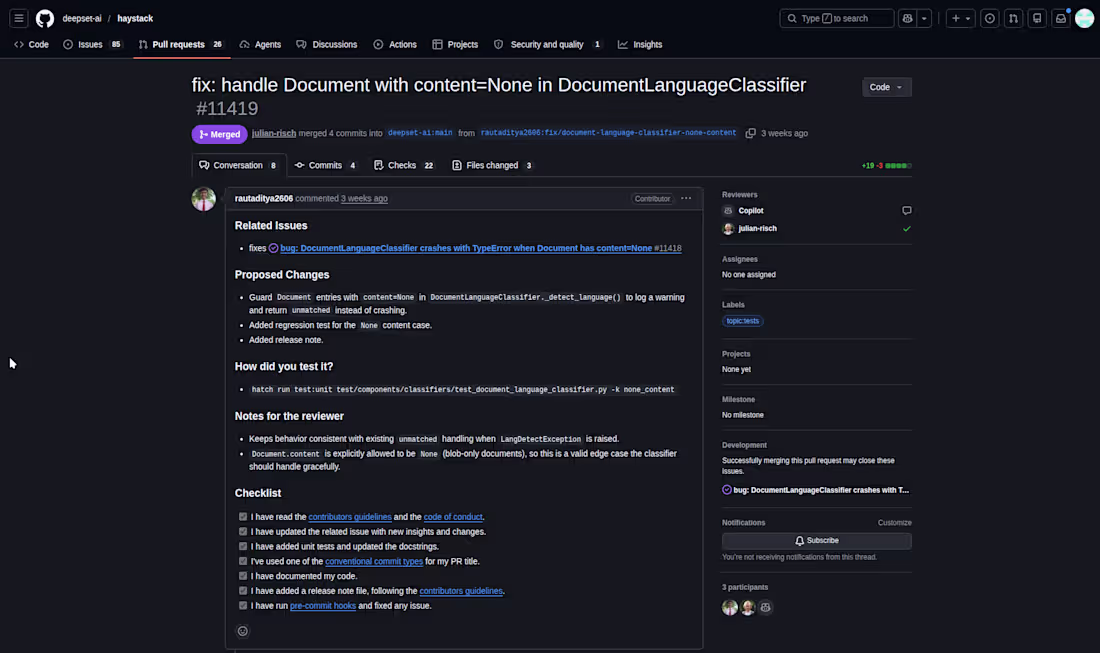Toggle 'updated the related issue' checkbox
1100x653 pixels.
pos(243,532)
